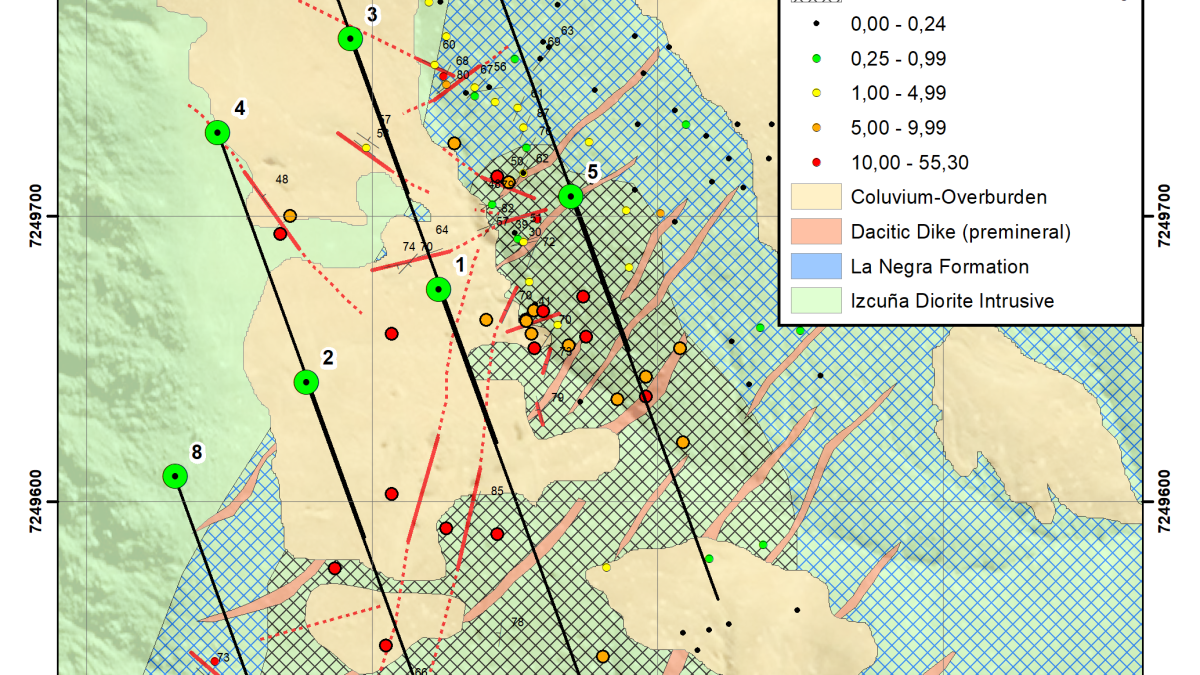Click the green drill hole marker 3
Viewport: 1200px width, 675px height.
(350, 38)
